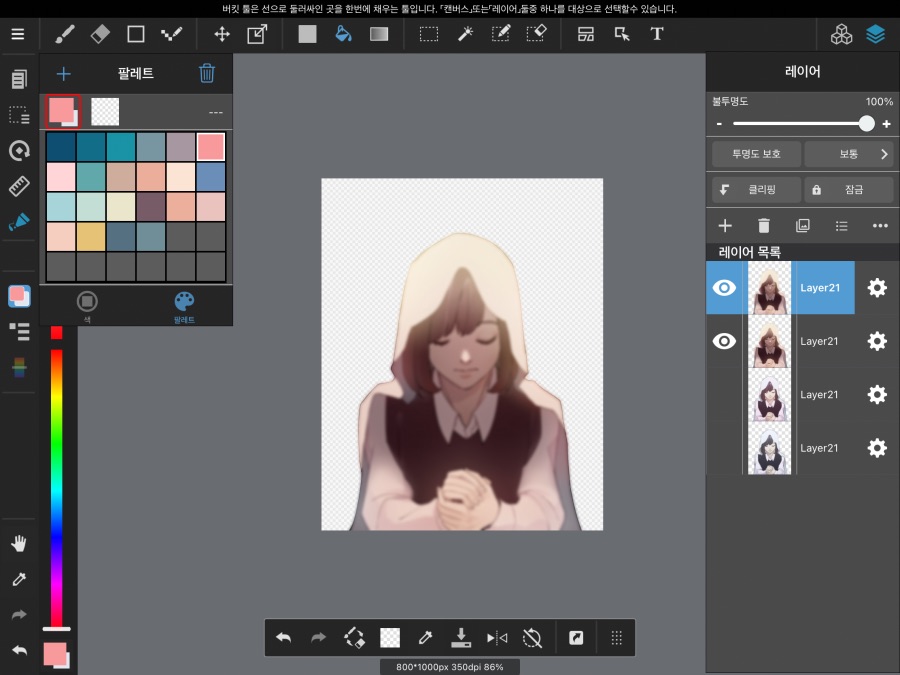The height and width of the screenshot is (675, 900).
Task: Open the palette options via --- control
Action: pyautogui.click(x=216, y=111)
